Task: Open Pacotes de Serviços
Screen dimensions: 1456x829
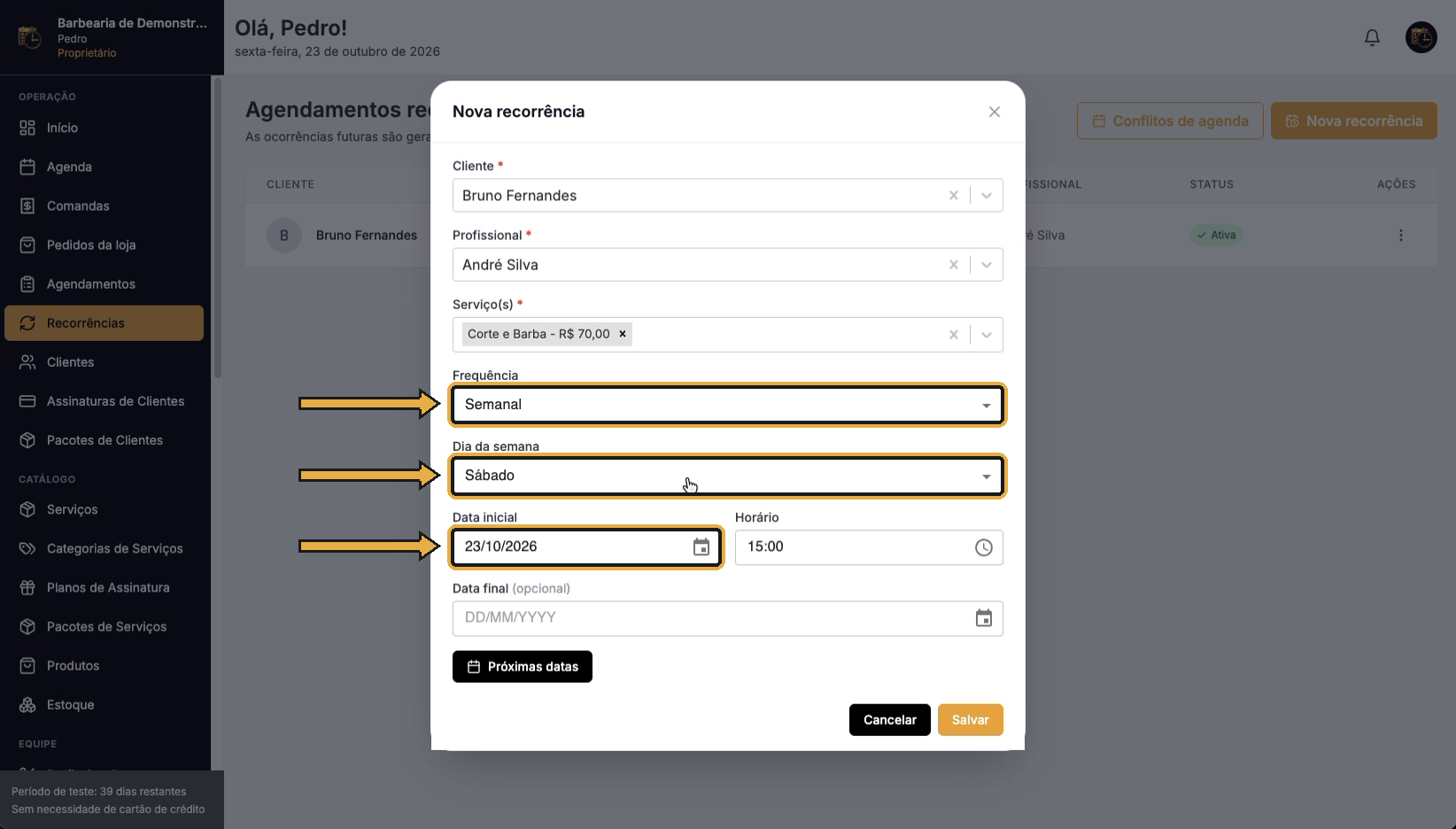Action: 105,626
